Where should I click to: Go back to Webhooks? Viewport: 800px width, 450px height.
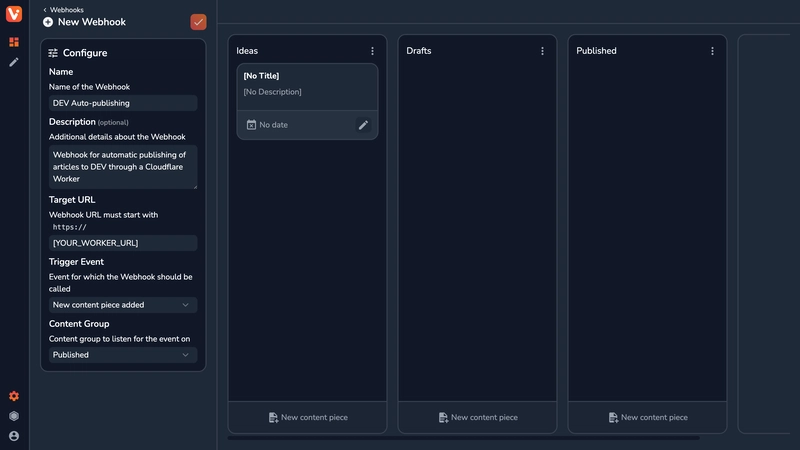pyautogui.click(x=63, y=10)
